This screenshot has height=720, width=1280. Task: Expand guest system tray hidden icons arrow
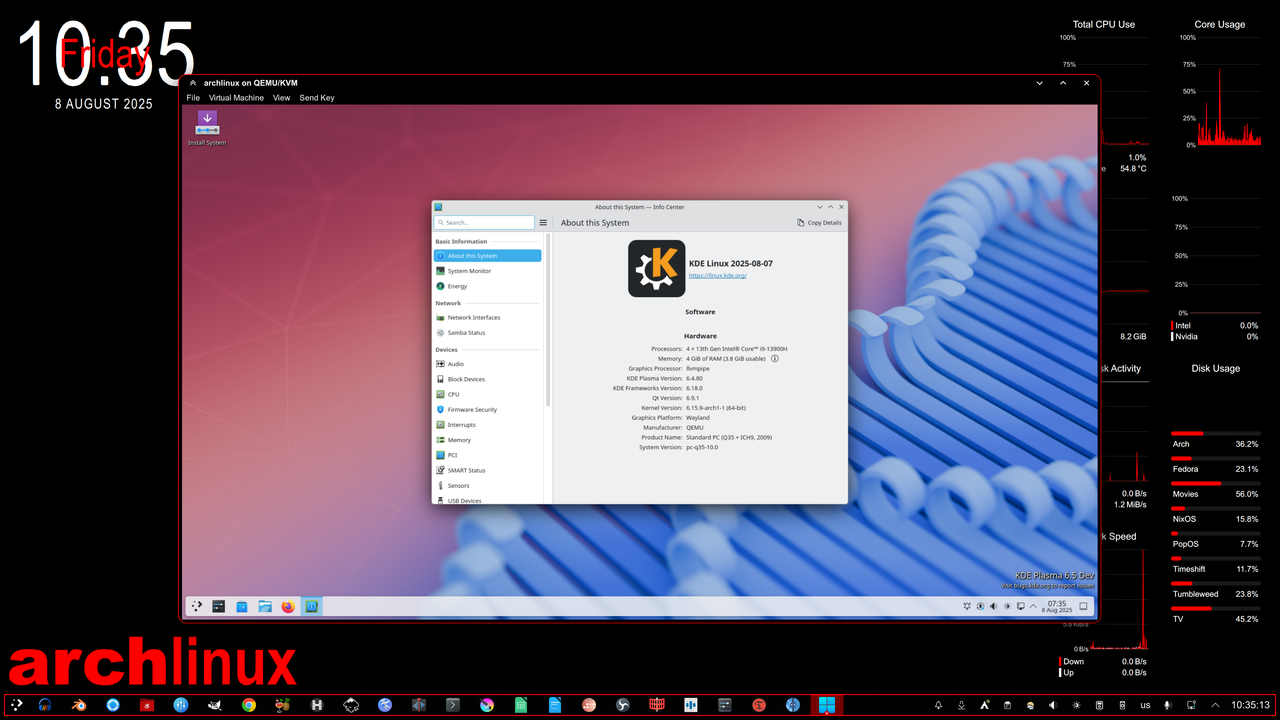1033,606
